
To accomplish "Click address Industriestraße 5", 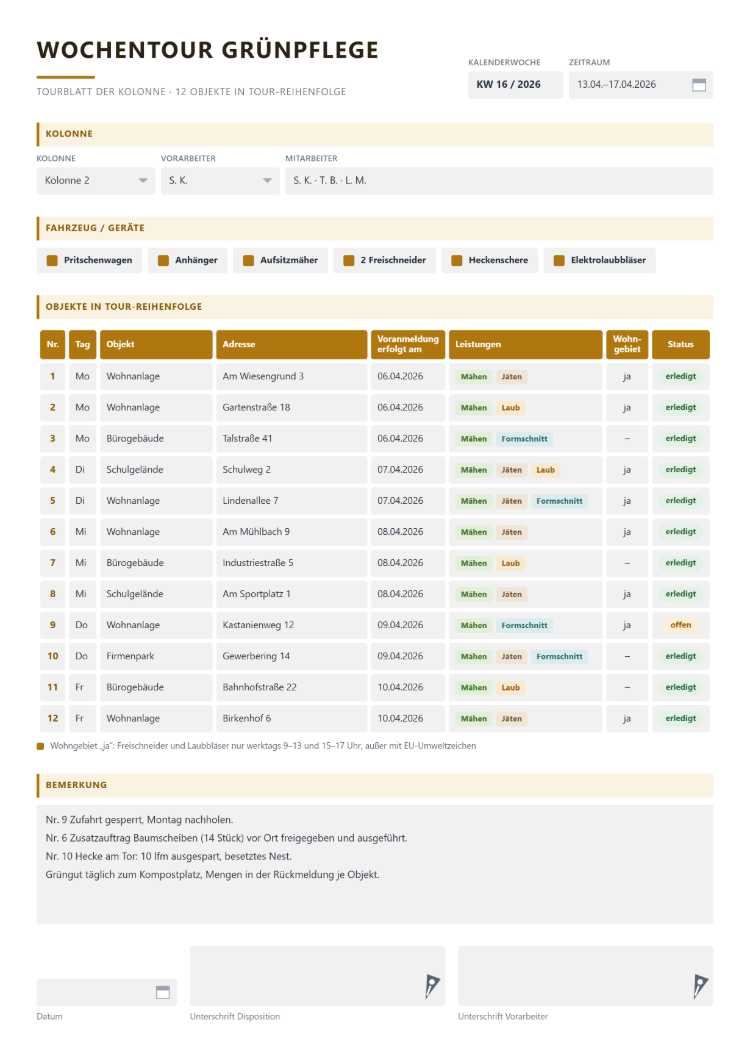I will click(258, 563).
